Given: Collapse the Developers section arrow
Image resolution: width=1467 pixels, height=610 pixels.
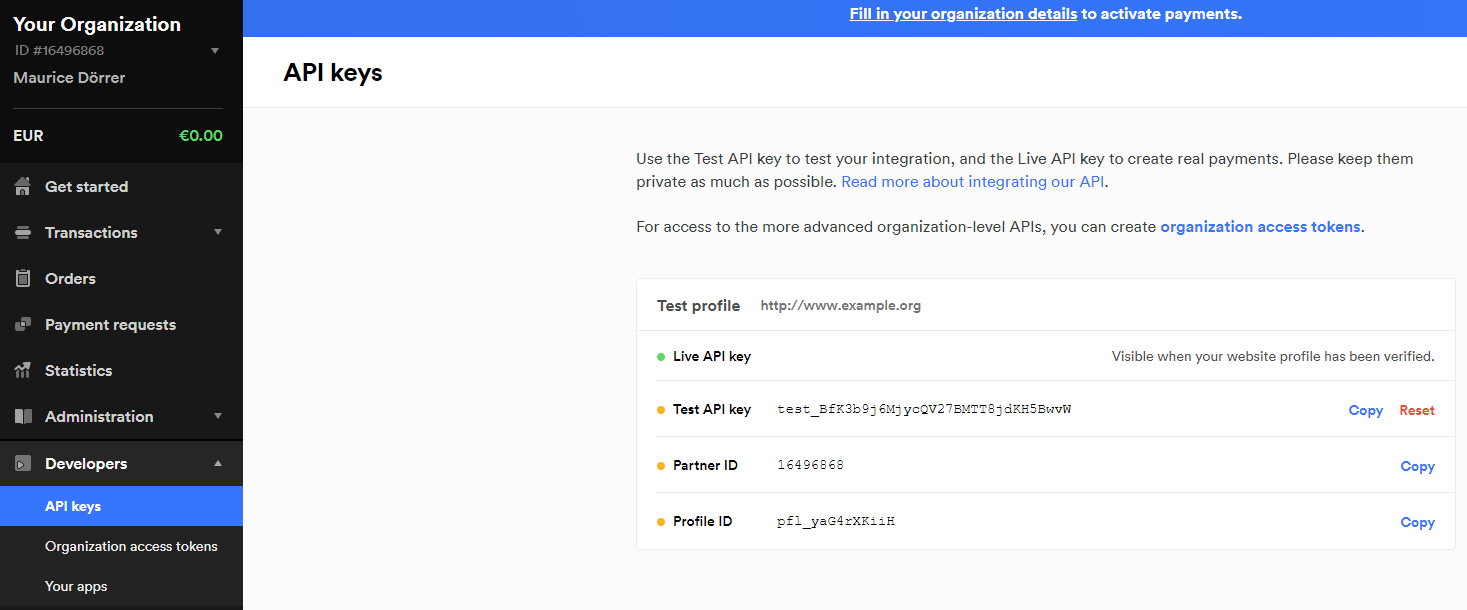Looking at the screenshot, I should click(x=217, y=463).
